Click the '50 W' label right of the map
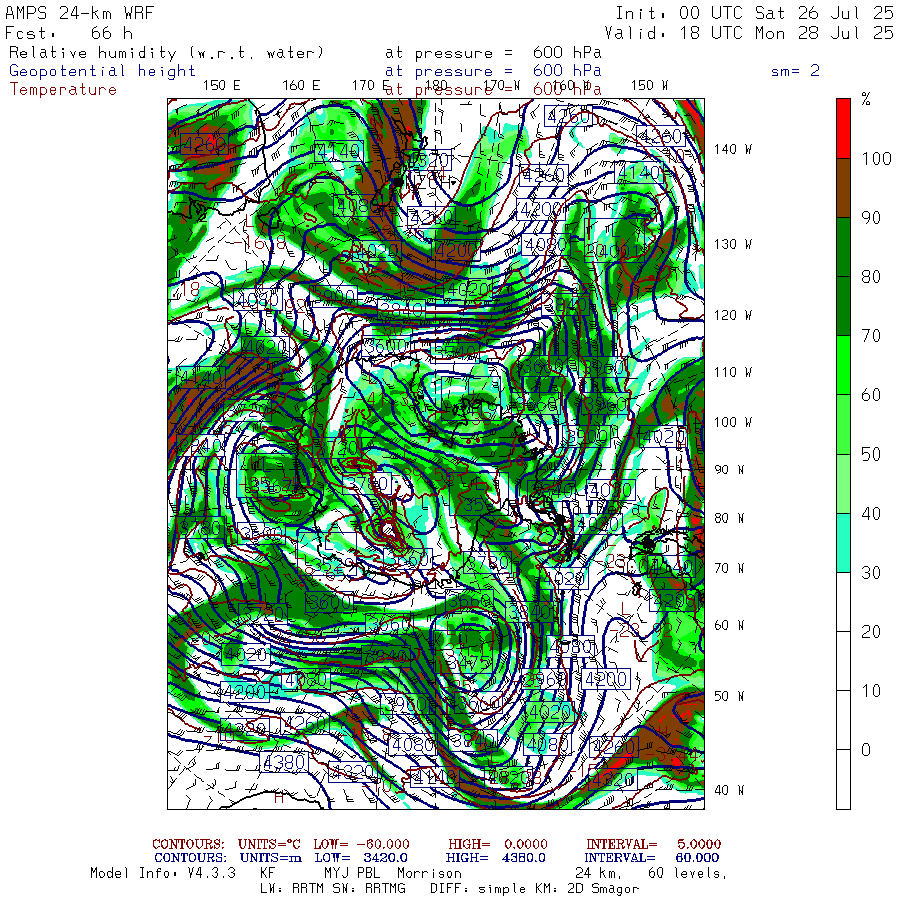Image resolution: width=900 pixels, height=900 pixels. point(729,696)
